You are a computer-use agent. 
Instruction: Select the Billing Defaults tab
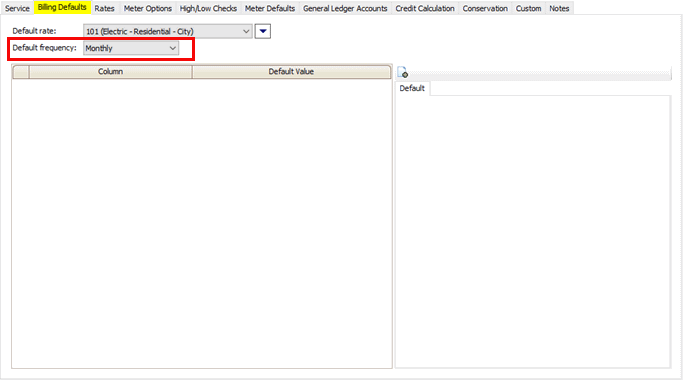click(62, 7)
